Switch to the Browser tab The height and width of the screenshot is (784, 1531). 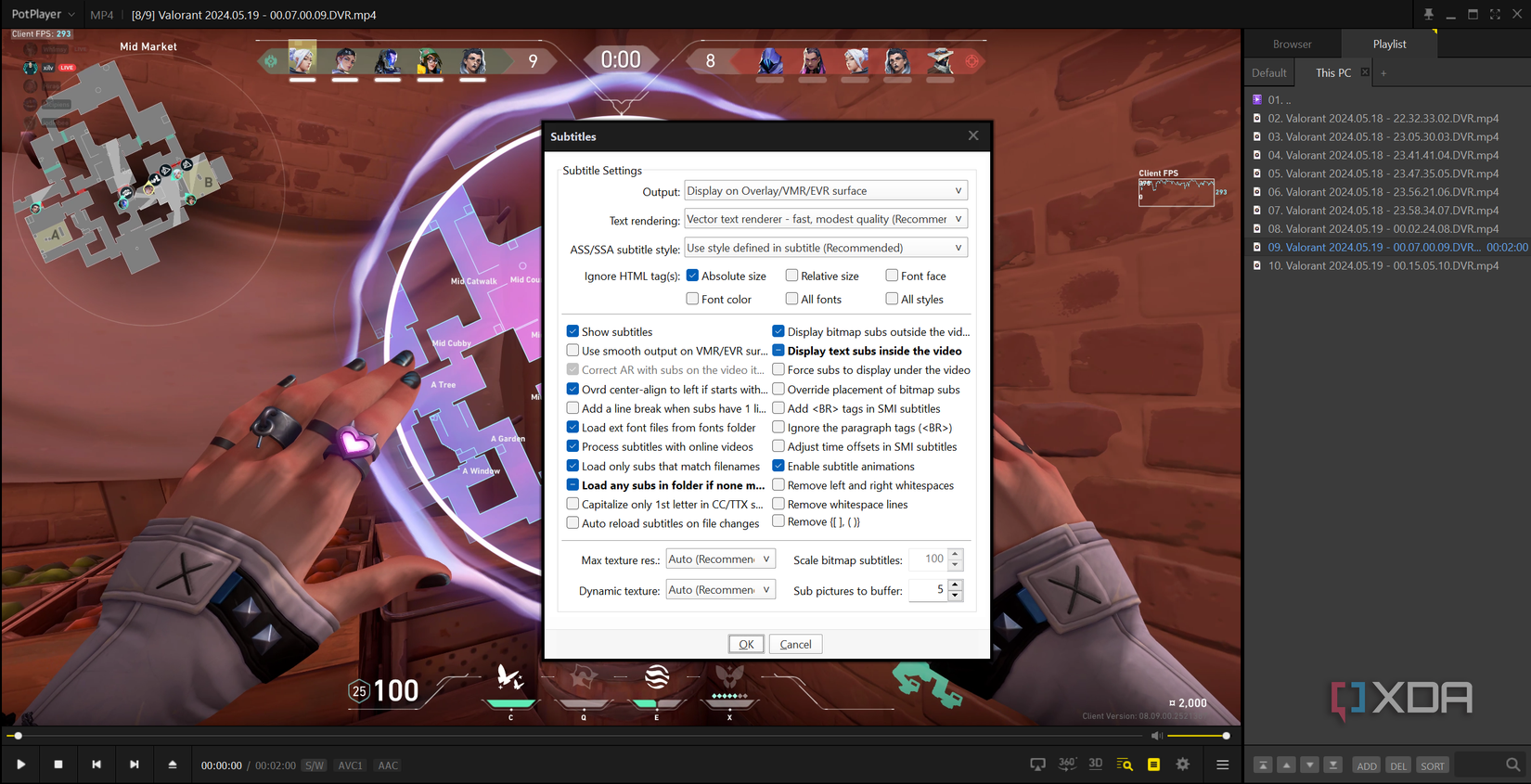pos(1292,45)
